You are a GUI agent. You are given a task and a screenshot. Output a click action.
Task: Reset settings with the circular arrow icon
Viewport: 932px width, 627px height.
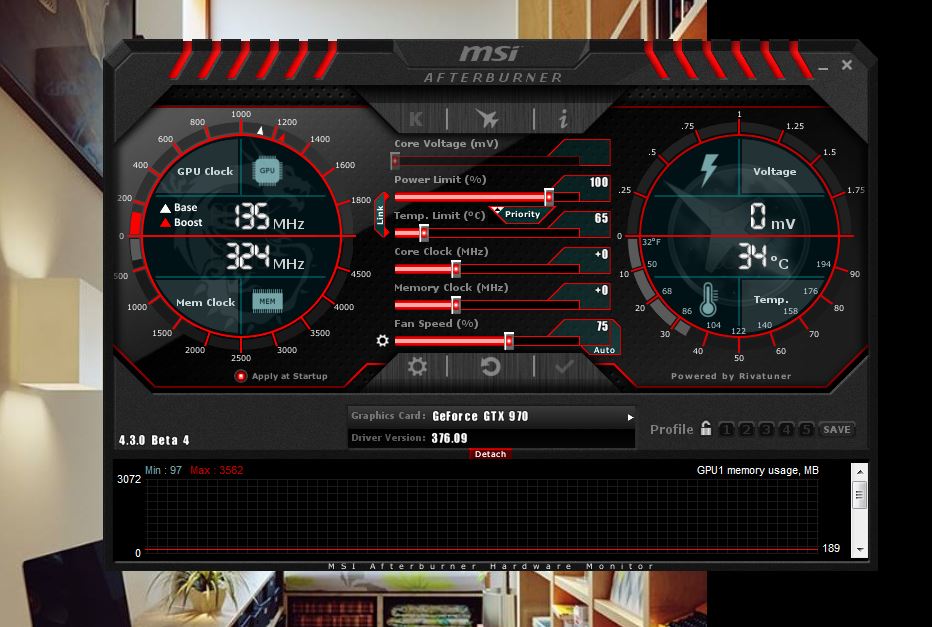490,367
